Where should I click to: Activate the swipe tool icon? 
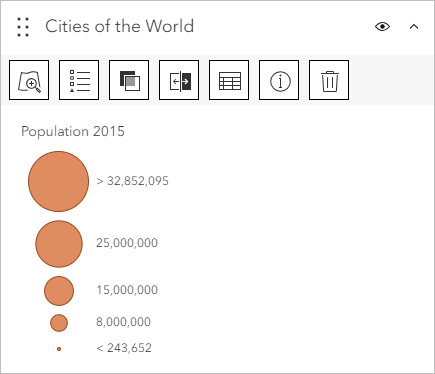coord(179,80)
